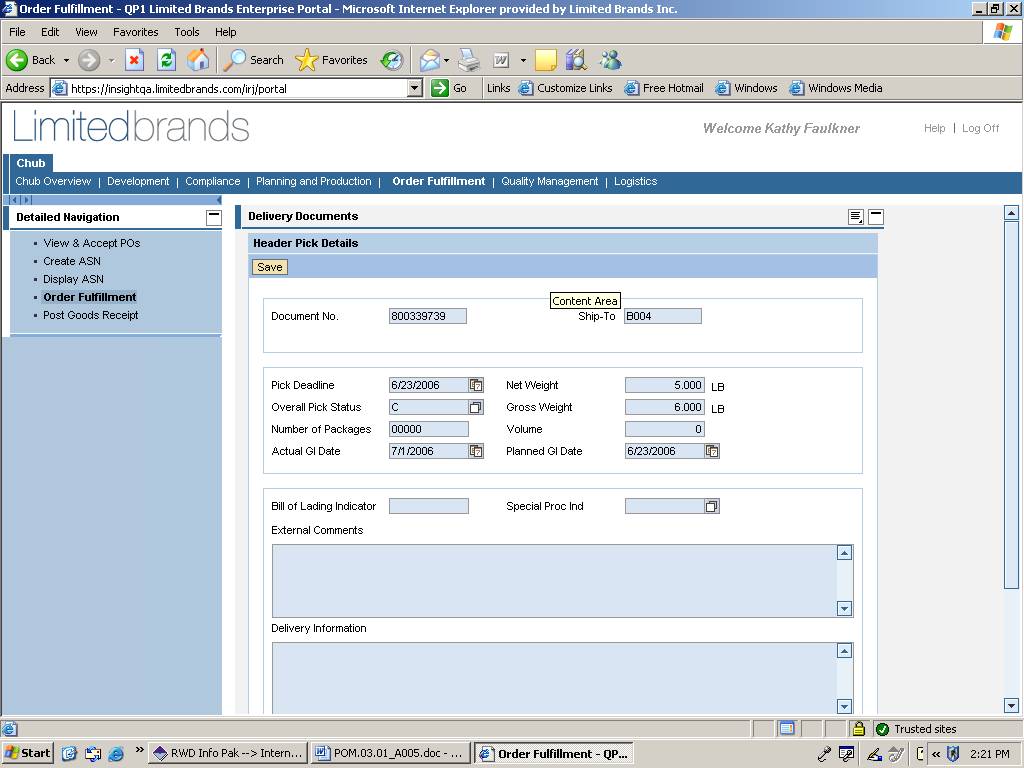
Task: Click the page scrollbar down arrow
Action: click(1011, 705)
